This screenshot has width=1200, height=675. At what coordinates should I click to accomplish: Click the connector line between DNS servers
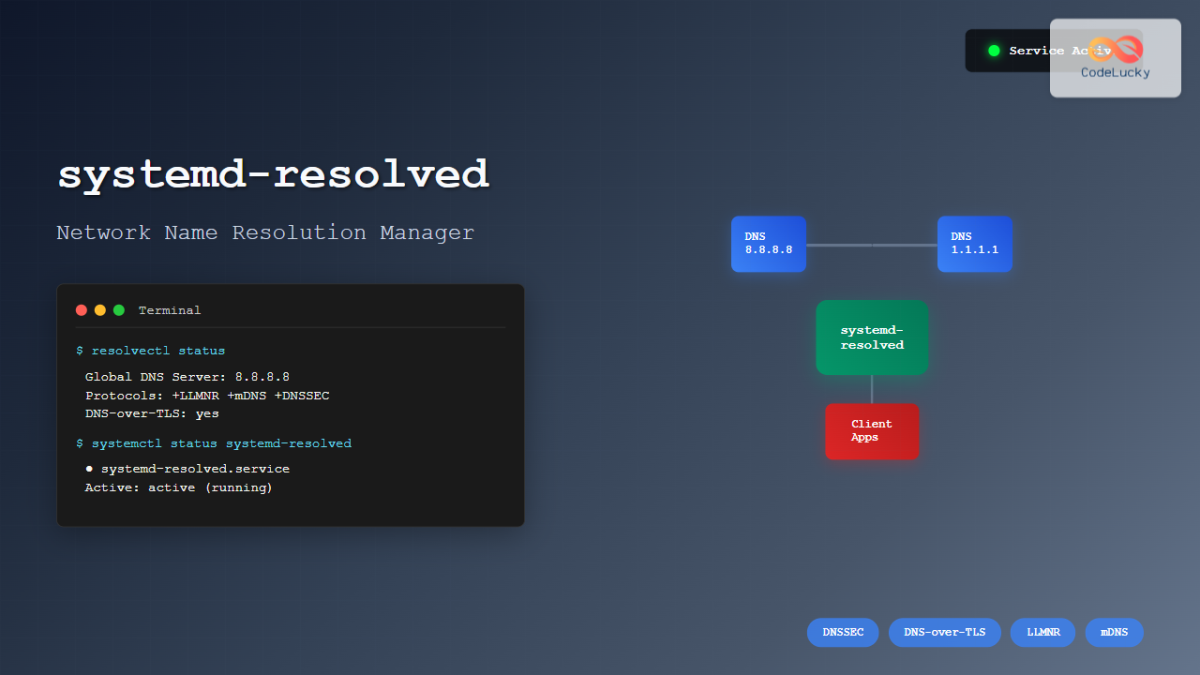pos(871,244)
